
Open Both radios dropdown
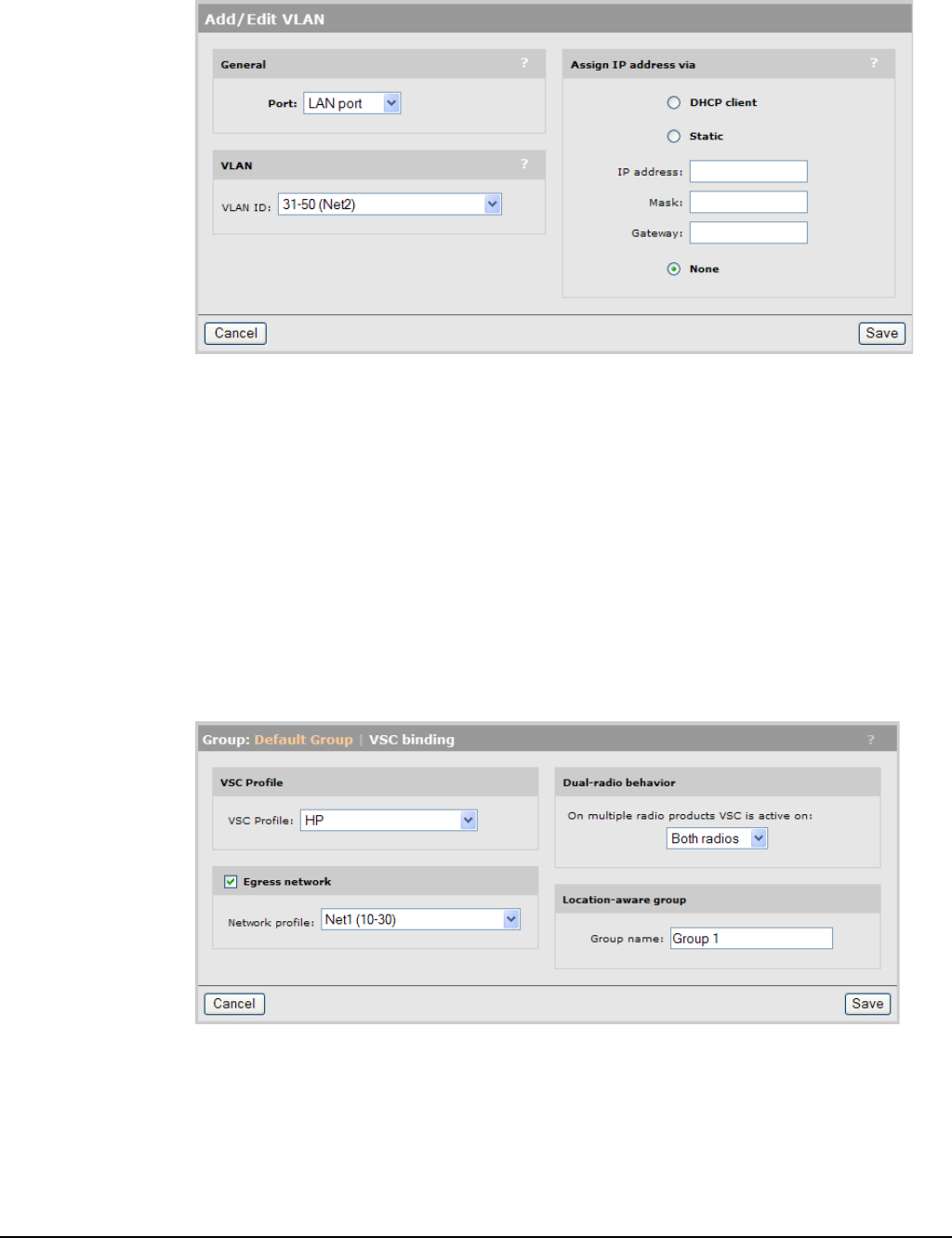(717, 838)
